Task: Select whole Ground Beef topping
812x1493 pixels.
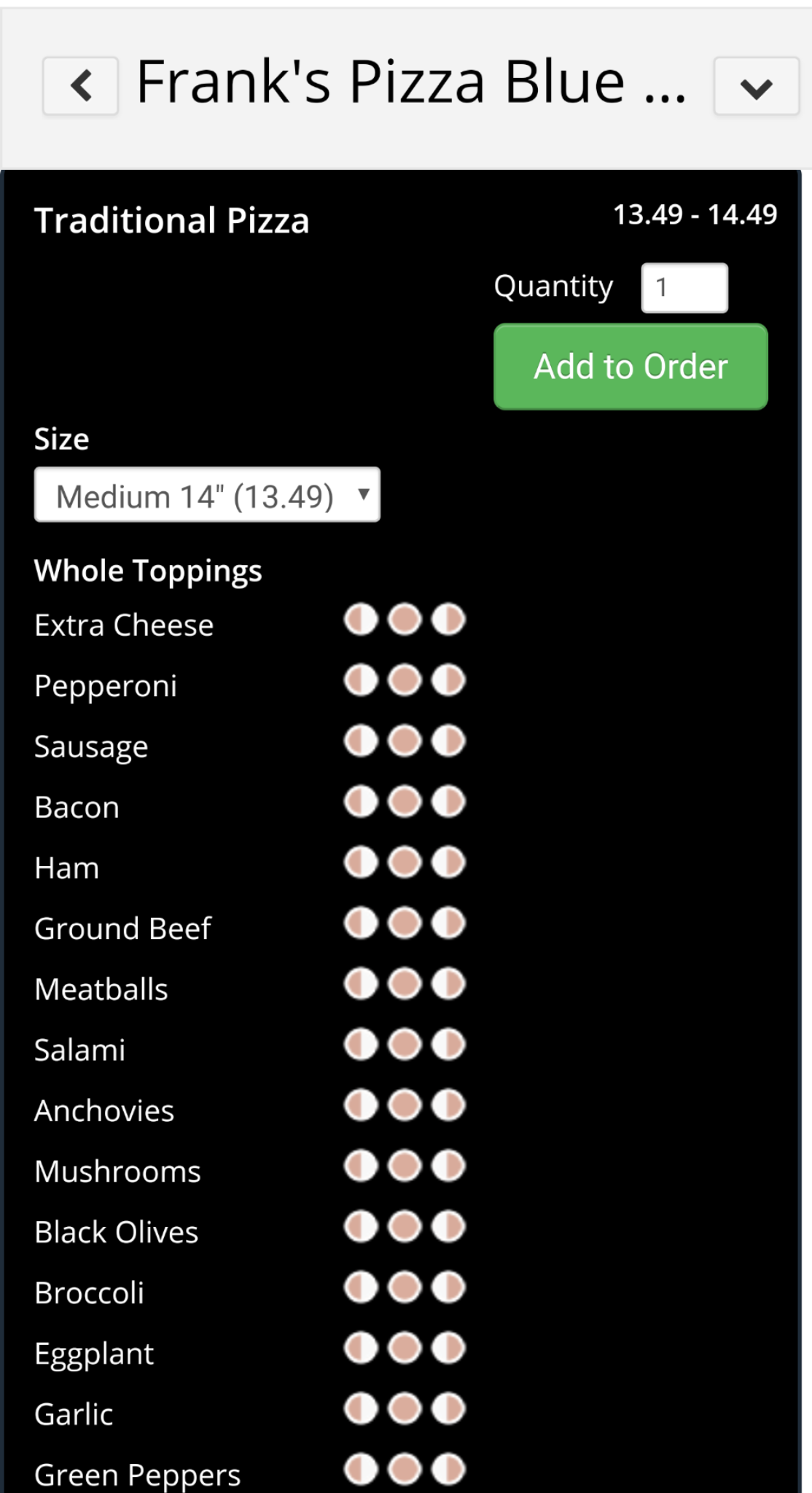Action: point(405,924)
